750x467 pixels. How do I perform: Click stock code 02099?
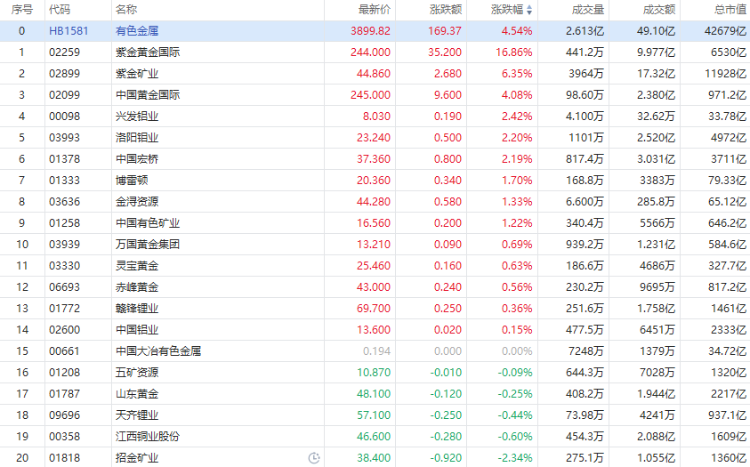tap(65, 95)
